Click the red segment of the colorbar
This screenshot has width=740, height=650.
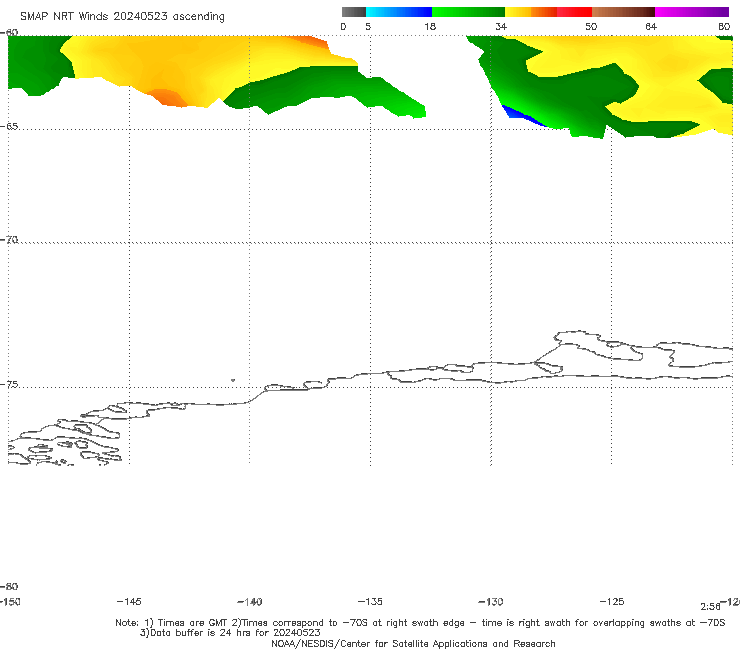574,12
